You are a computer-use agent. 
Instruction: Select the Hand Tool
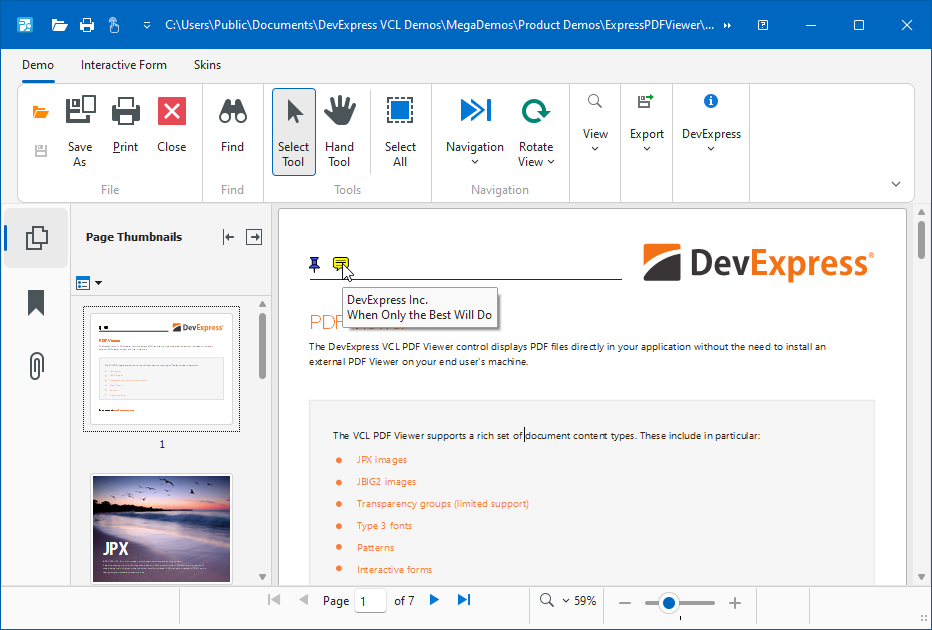[339, 112]
